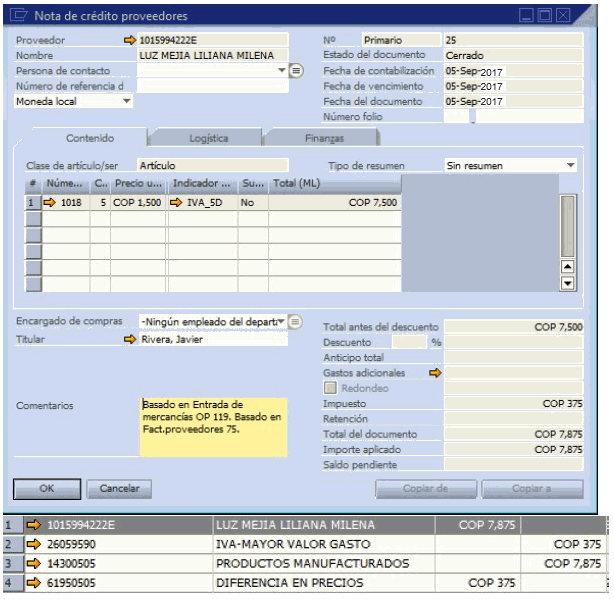
Task: Click the Cancelar button
Action: (x=119, y=489)
